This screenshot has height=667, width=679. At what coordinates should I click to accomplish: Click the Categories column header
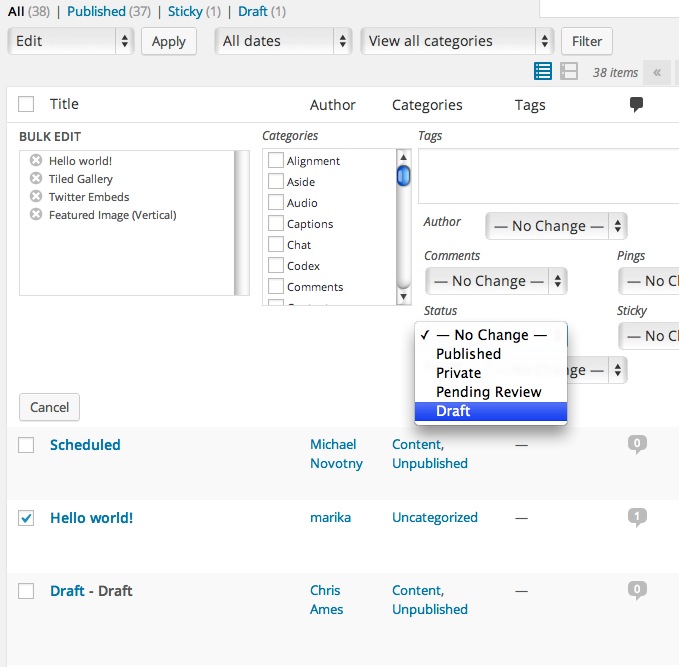427,105
